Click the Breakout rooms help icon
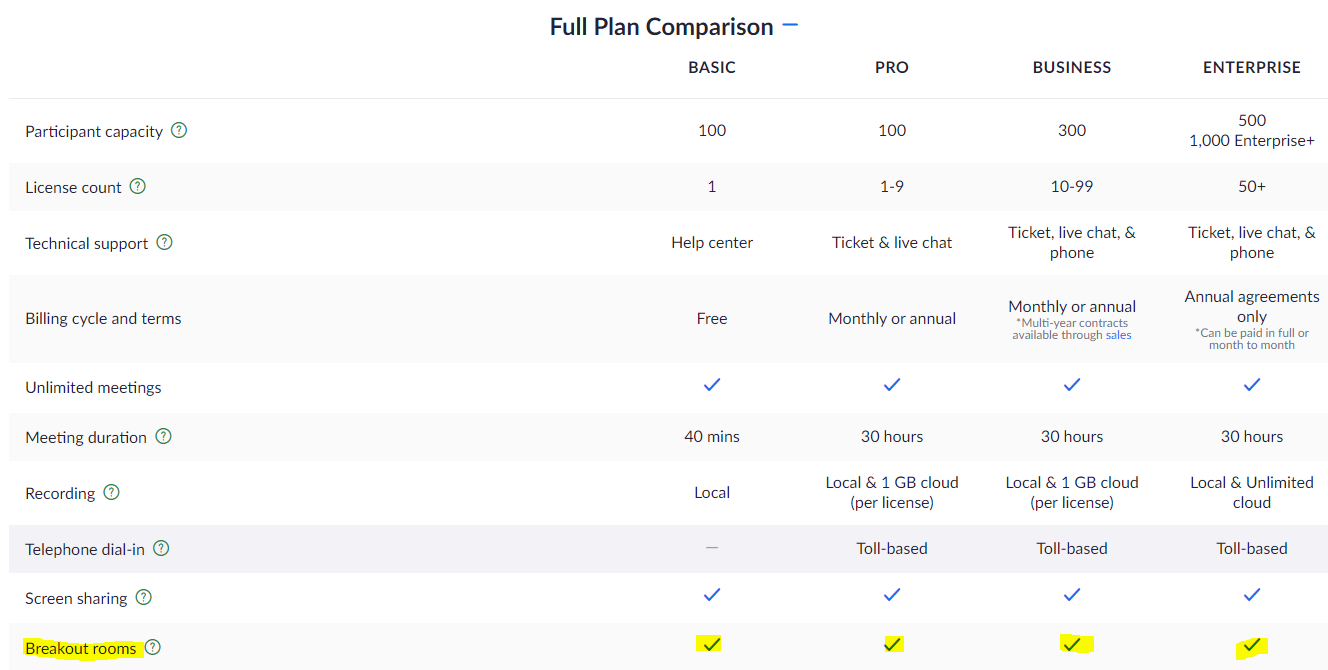Screen dimensions: 1328x670 click(153, 647)
